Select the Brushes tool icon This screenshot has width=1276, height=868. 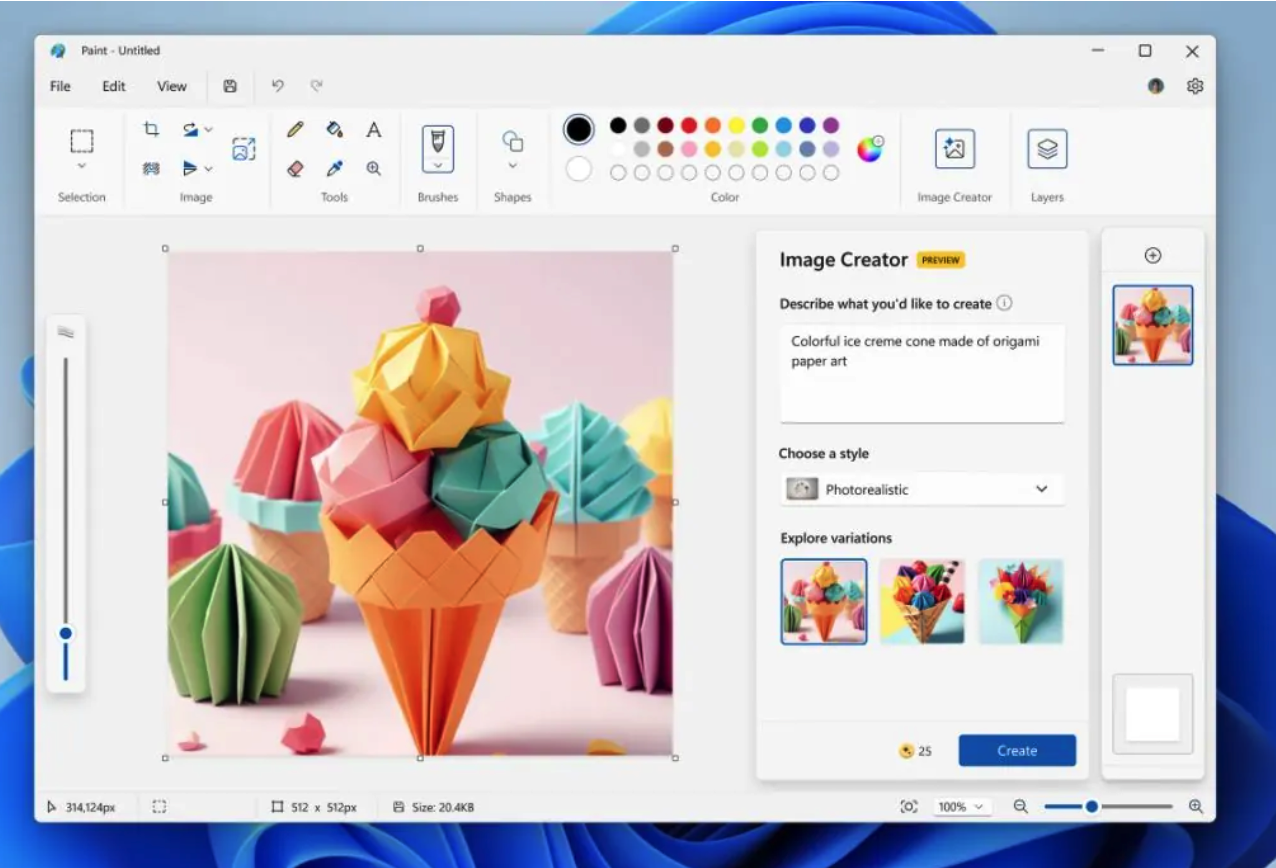coord(438,141)
